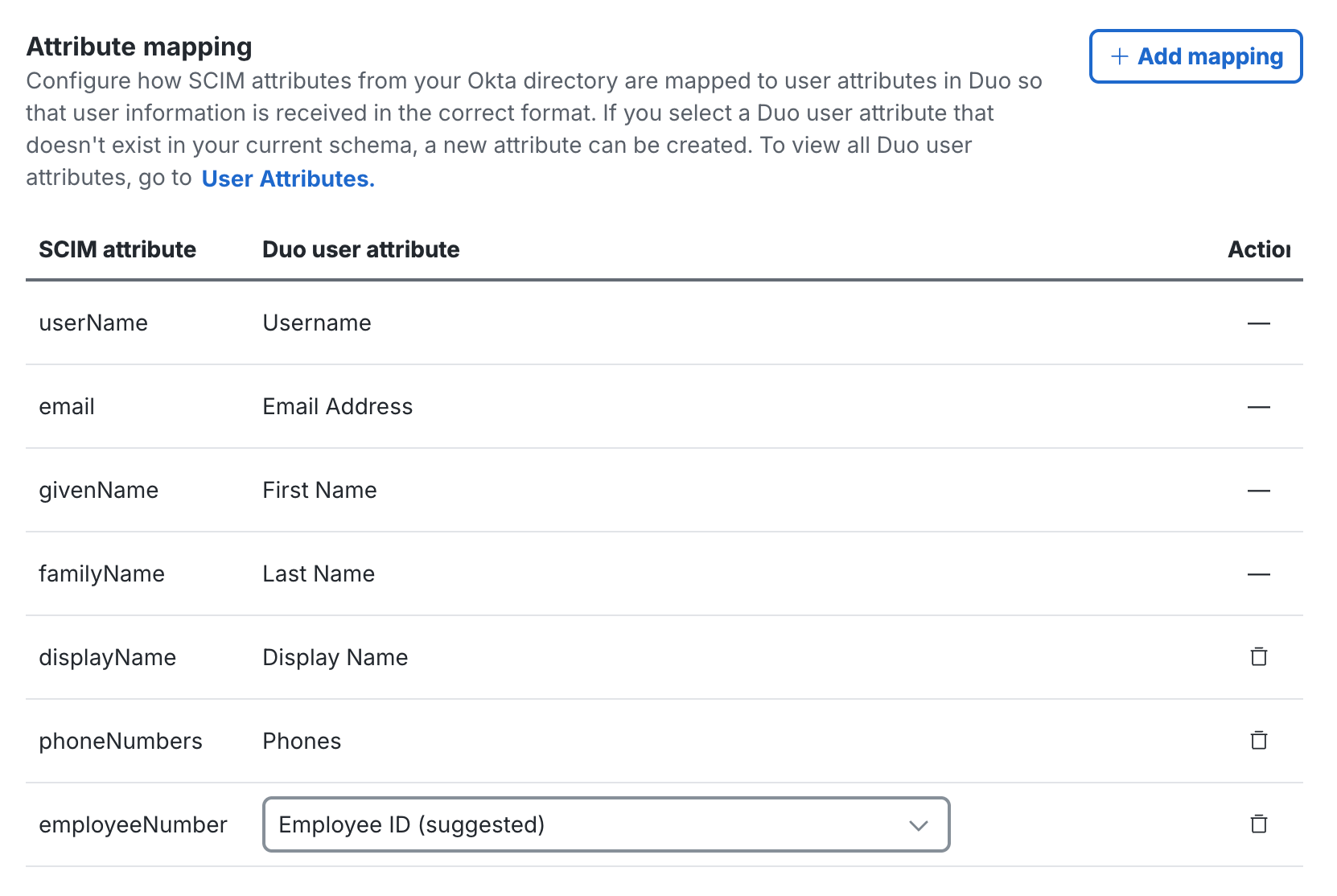Screen dimensions: 1337x896
Task: Click the Attribute mapping section heading
Action: click(x=138, y=46)
